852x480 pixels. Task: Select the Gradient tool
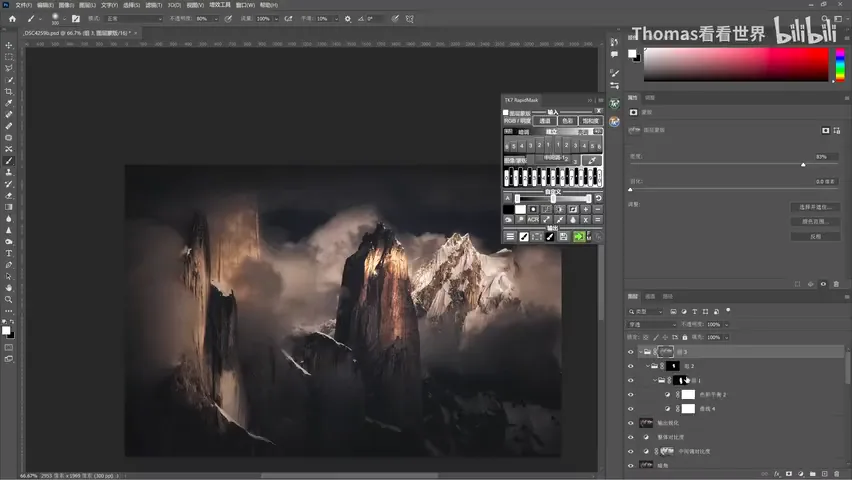9,207
